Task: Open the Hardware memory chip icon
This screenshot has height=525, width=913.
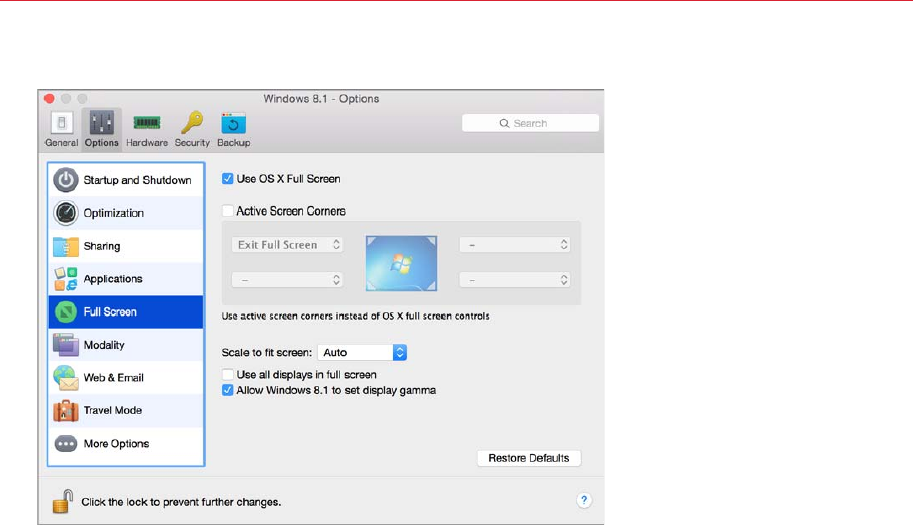Action: (147, 122)
